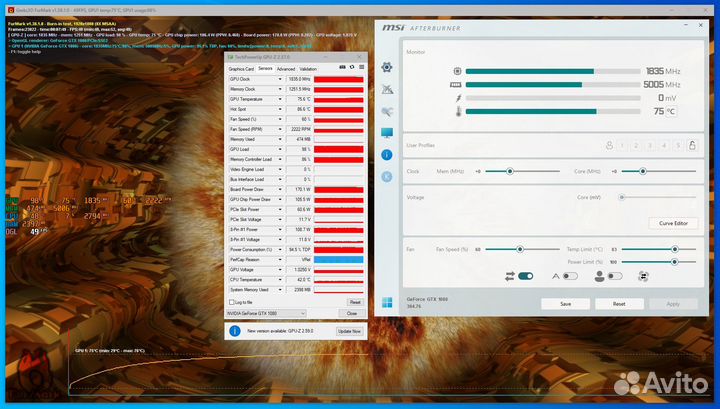Open the OC Scanner icon in Afterburner sidebar

[387, 89]
